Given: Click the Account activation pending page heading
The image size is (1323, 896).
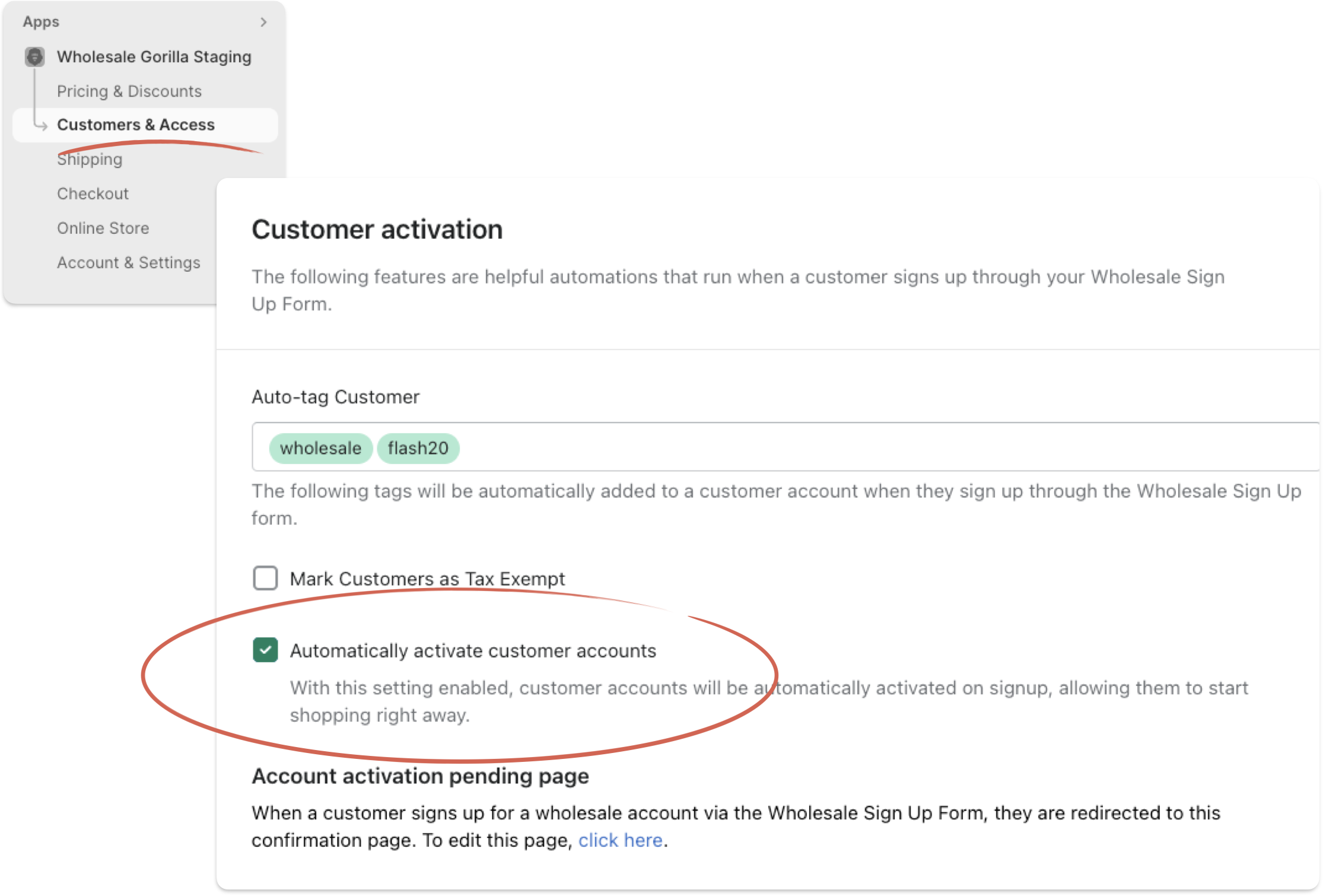Looking at the screenshot, I should [x=420, y=776].
